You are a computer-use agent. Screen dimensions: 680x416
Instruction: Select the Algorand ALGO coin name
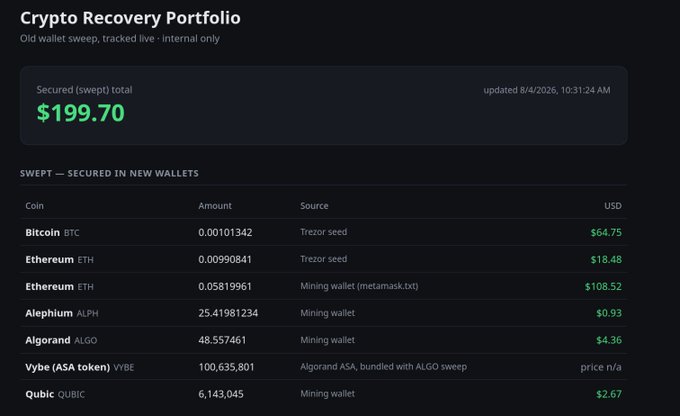click(61, 340)
